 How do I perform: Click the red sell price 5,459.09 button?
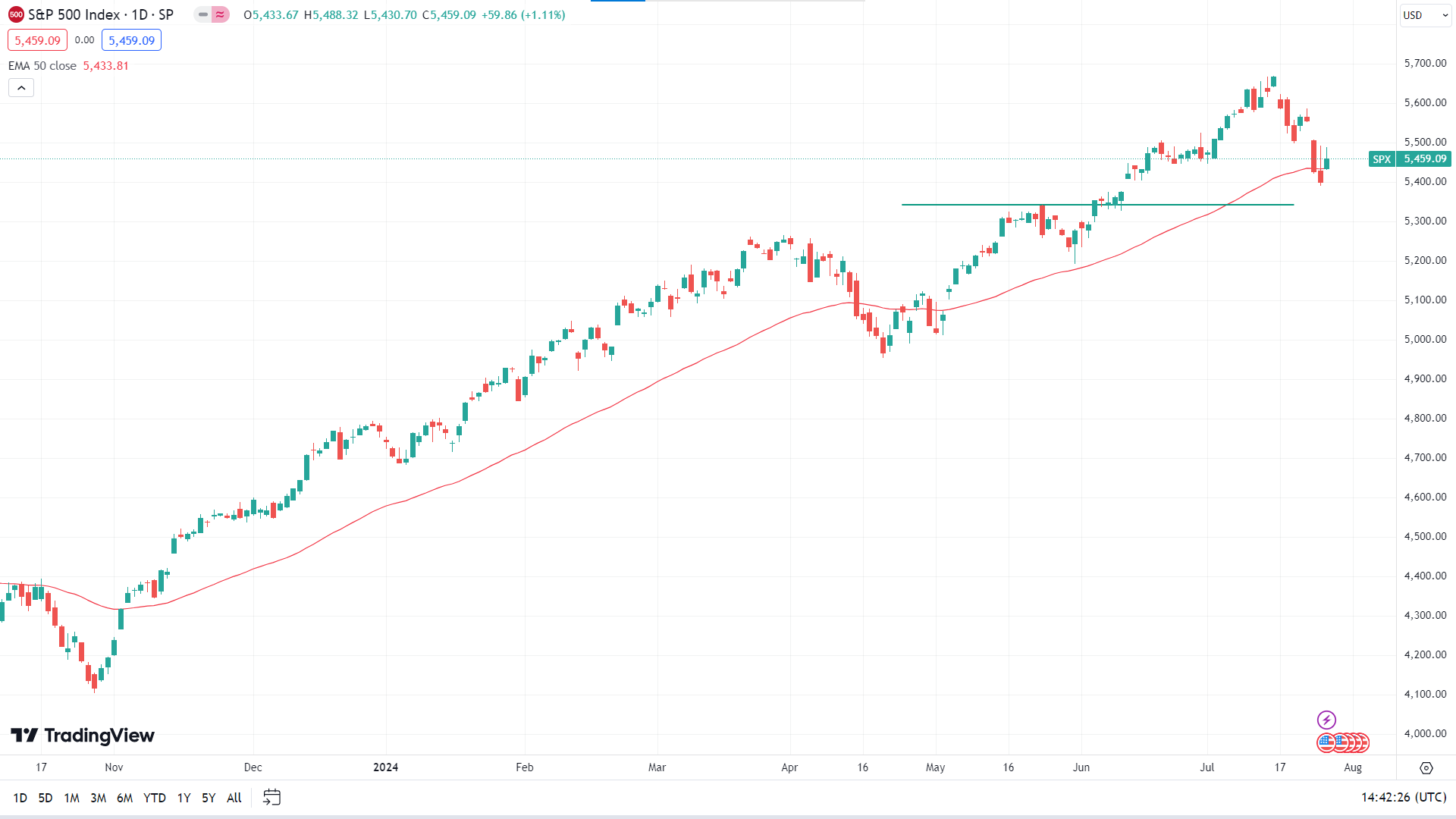37,40
